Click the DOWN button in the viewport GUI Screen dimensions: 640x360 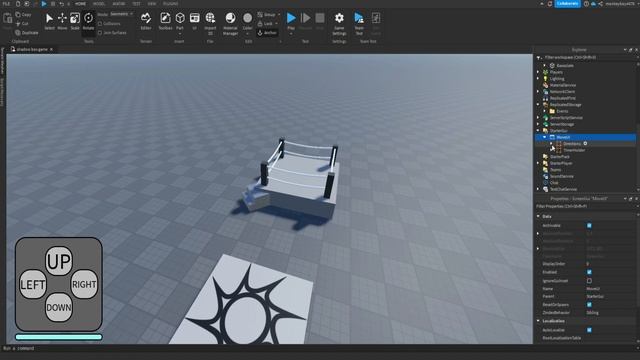tap(59, 308)
